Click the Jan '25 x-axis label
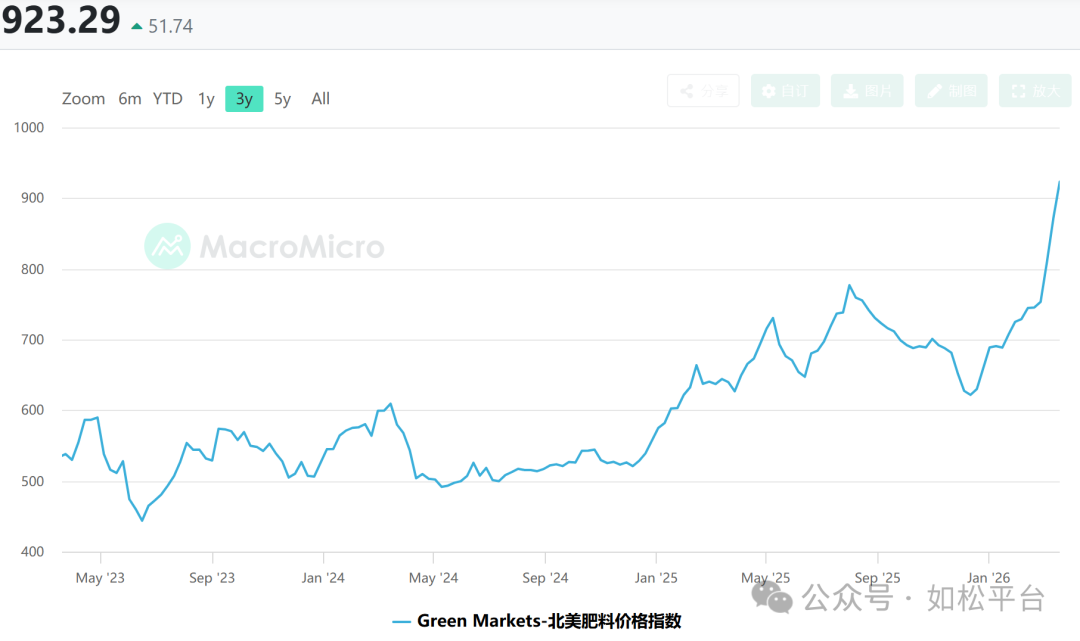Screen dimensions: 1080x641 [657, 577]
